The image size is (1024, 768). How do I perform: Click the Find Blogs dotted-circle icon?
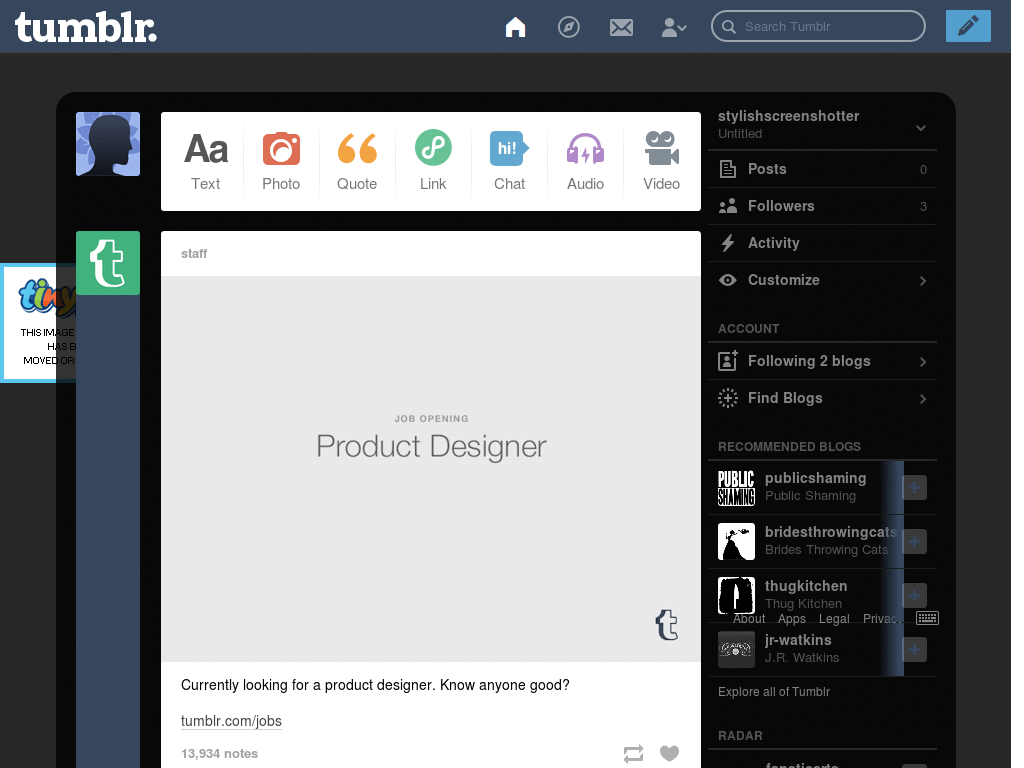728,398
